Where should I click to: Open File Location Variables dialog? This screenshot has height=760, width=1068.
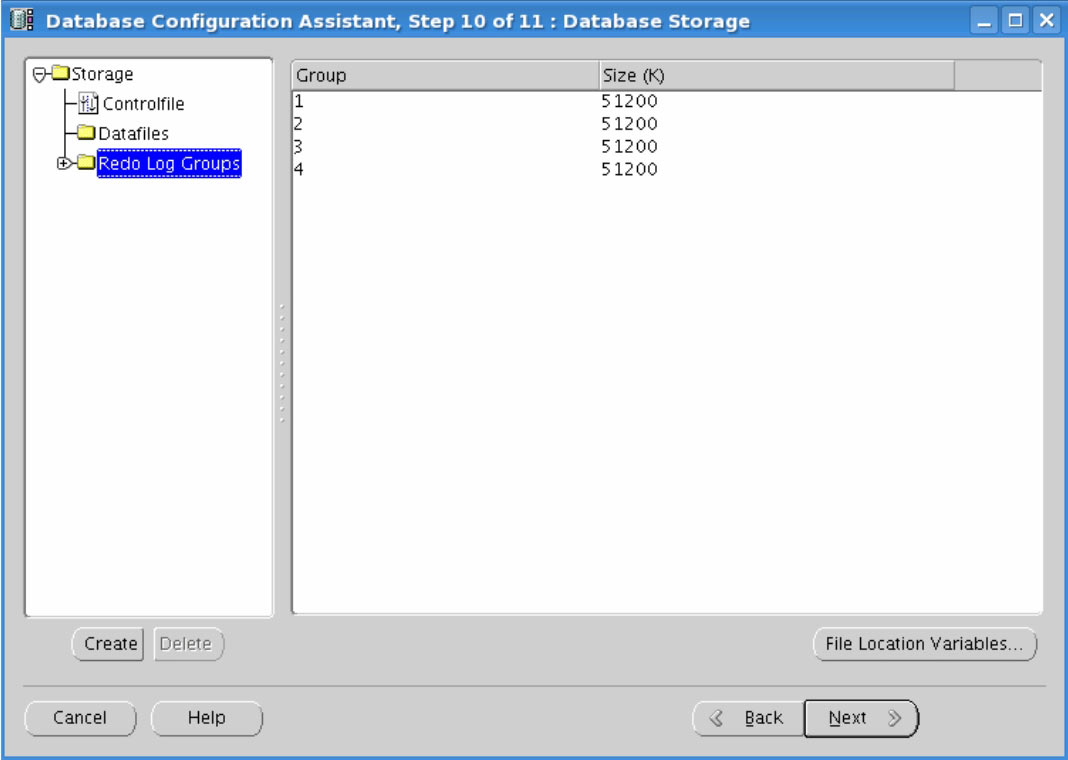point(924,645)
